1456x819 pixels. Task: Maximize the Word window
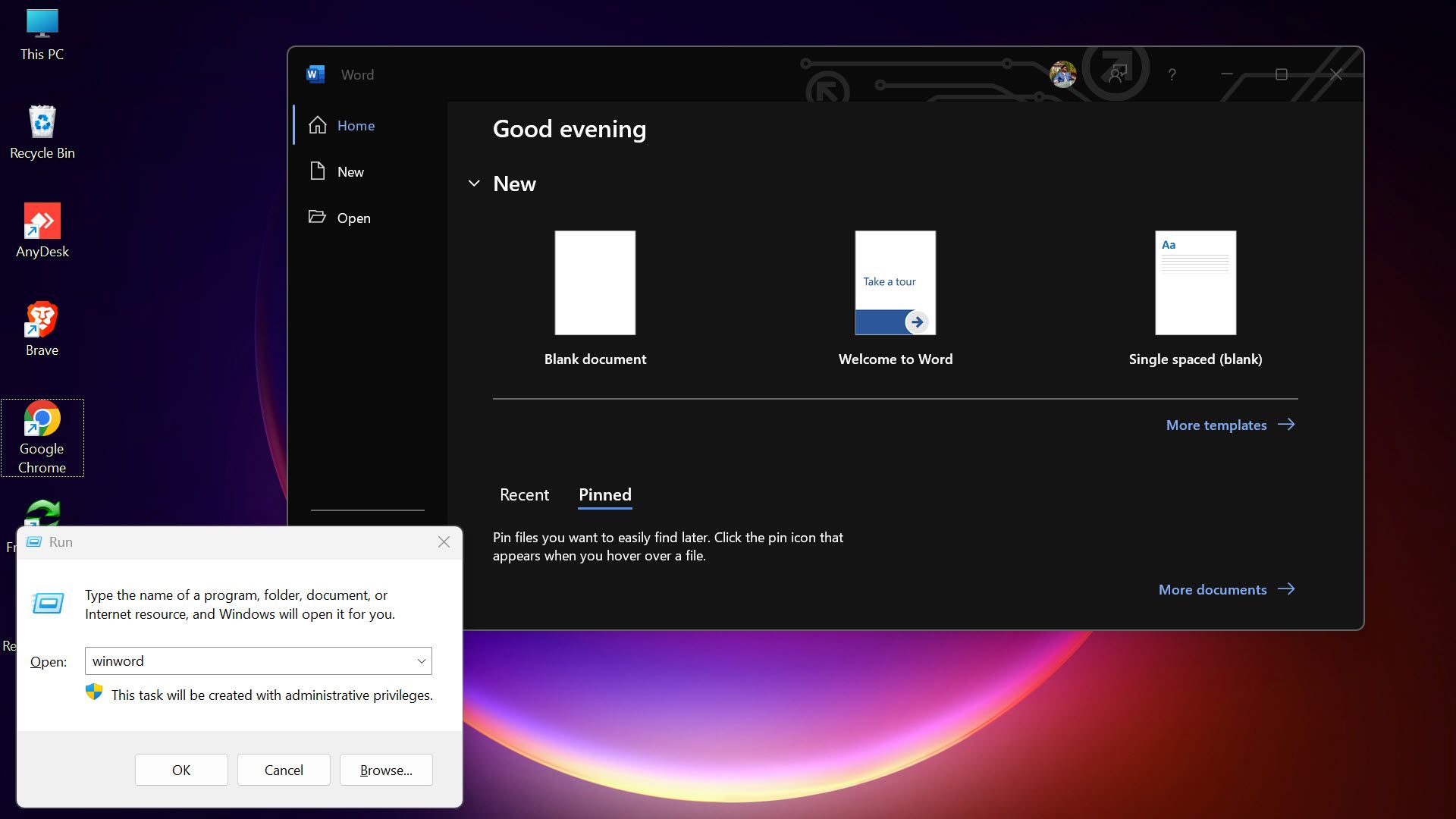[1282, 74]
